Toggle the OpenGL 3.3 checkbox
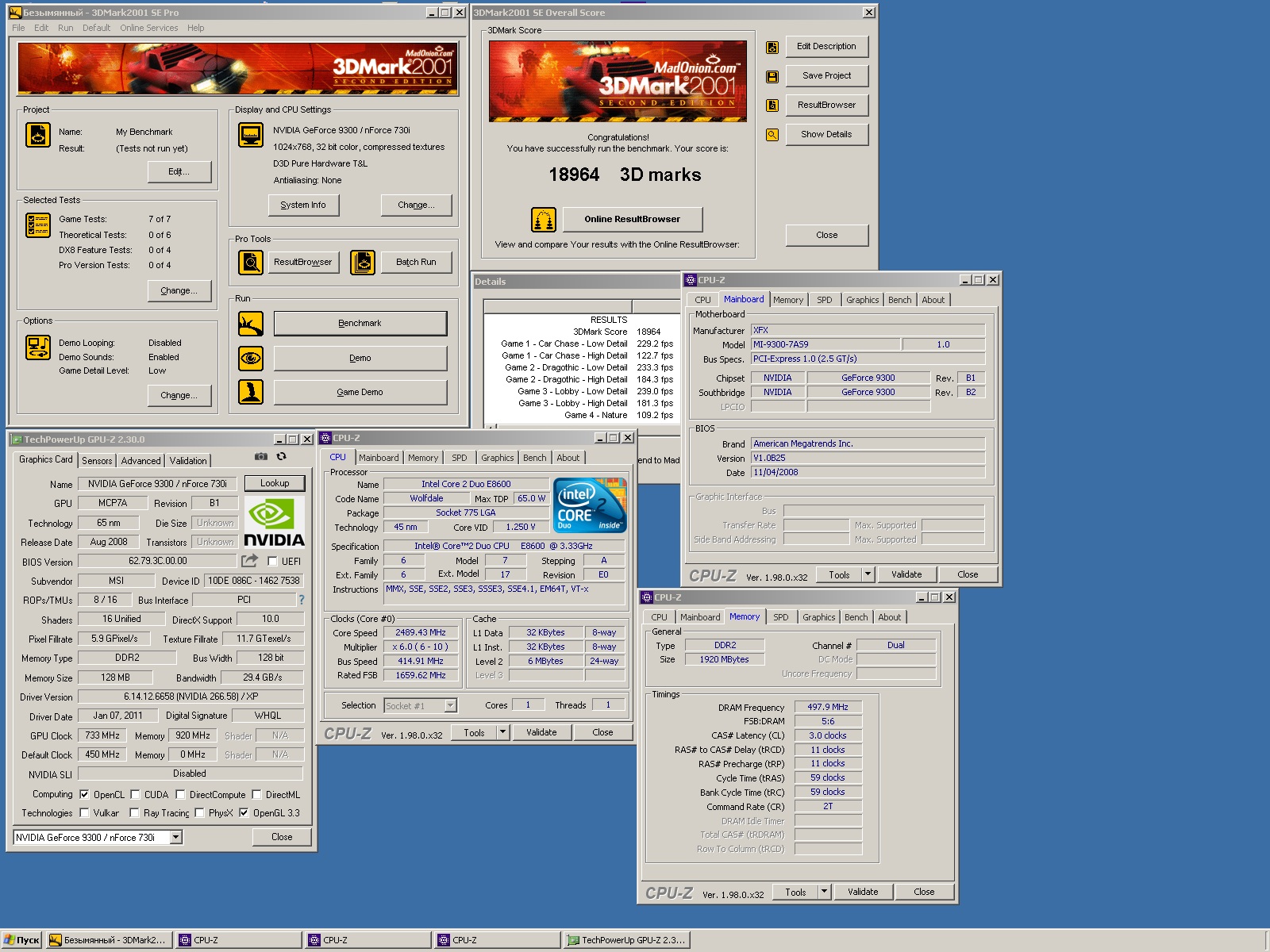This screenshot has width=1270, height=952. point(244,812)
